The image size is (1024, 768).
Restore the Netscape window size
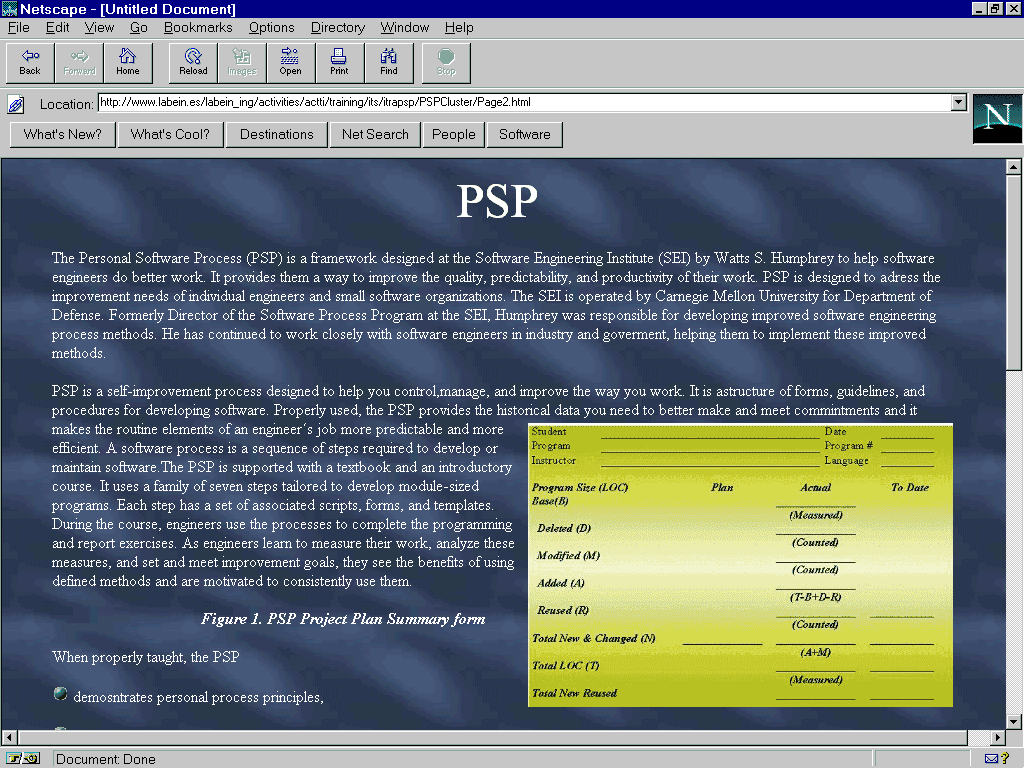(995, 8)
